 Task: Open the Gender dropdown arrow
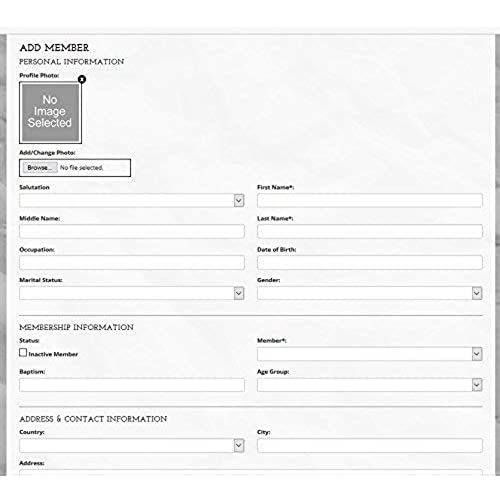(x=477, y=293)
